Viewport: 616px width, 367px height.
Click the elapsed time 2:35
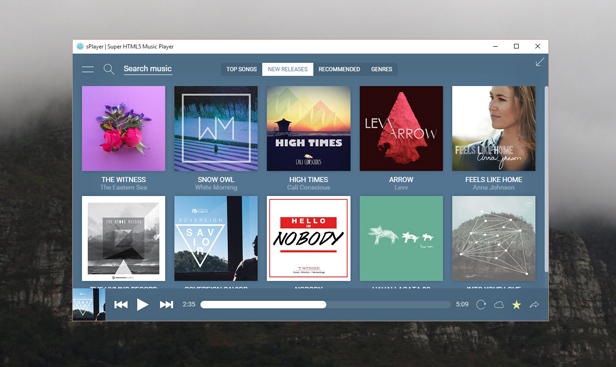189,305
